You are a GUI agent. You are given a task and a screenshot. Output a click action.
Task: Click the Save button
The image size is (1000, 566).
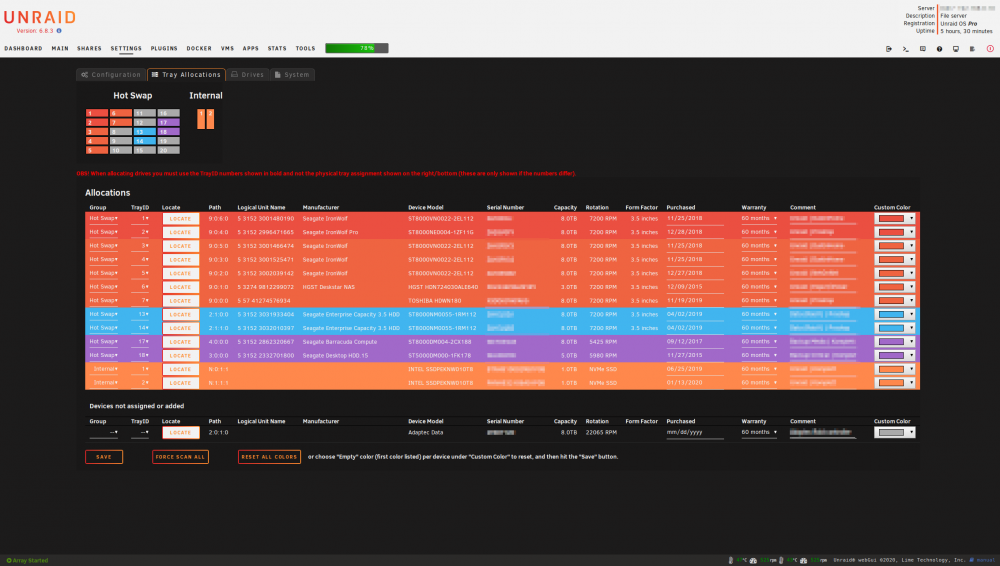tap(104, 457)
